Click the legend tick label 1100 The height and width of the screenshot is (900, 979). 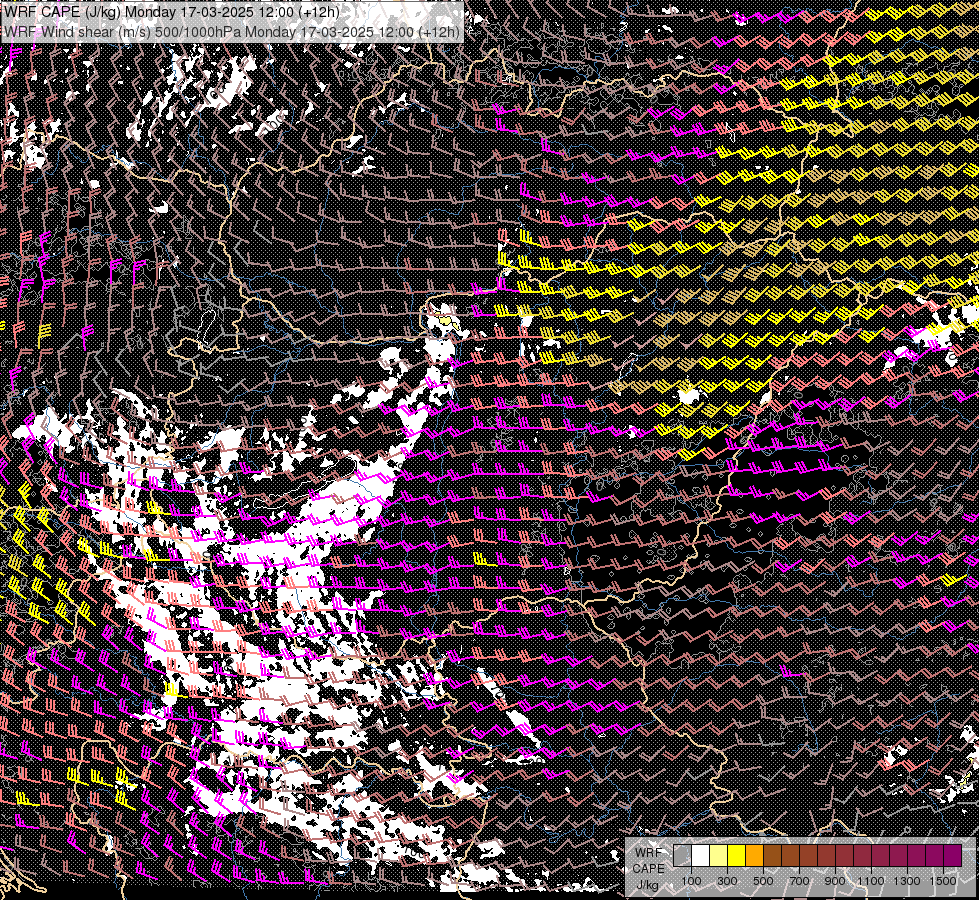870,881
